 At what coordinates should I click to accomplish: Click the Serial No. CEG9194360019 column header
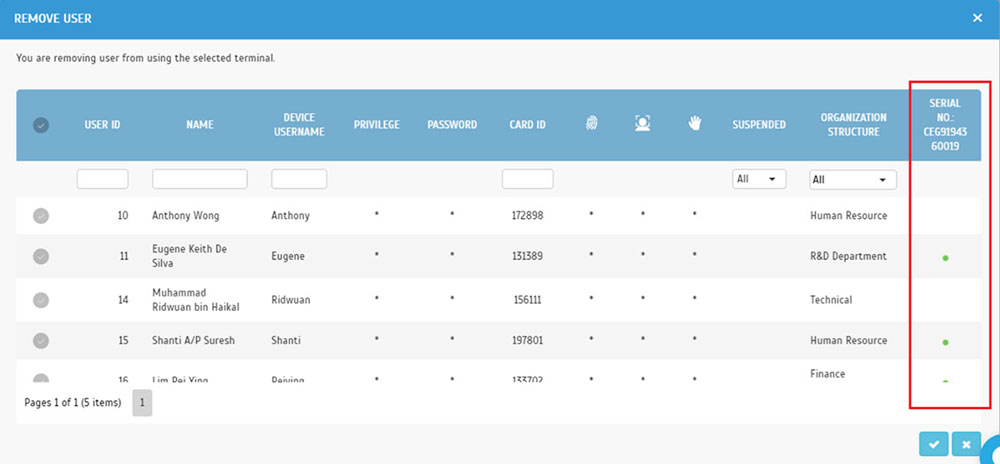tap(945, 125)
